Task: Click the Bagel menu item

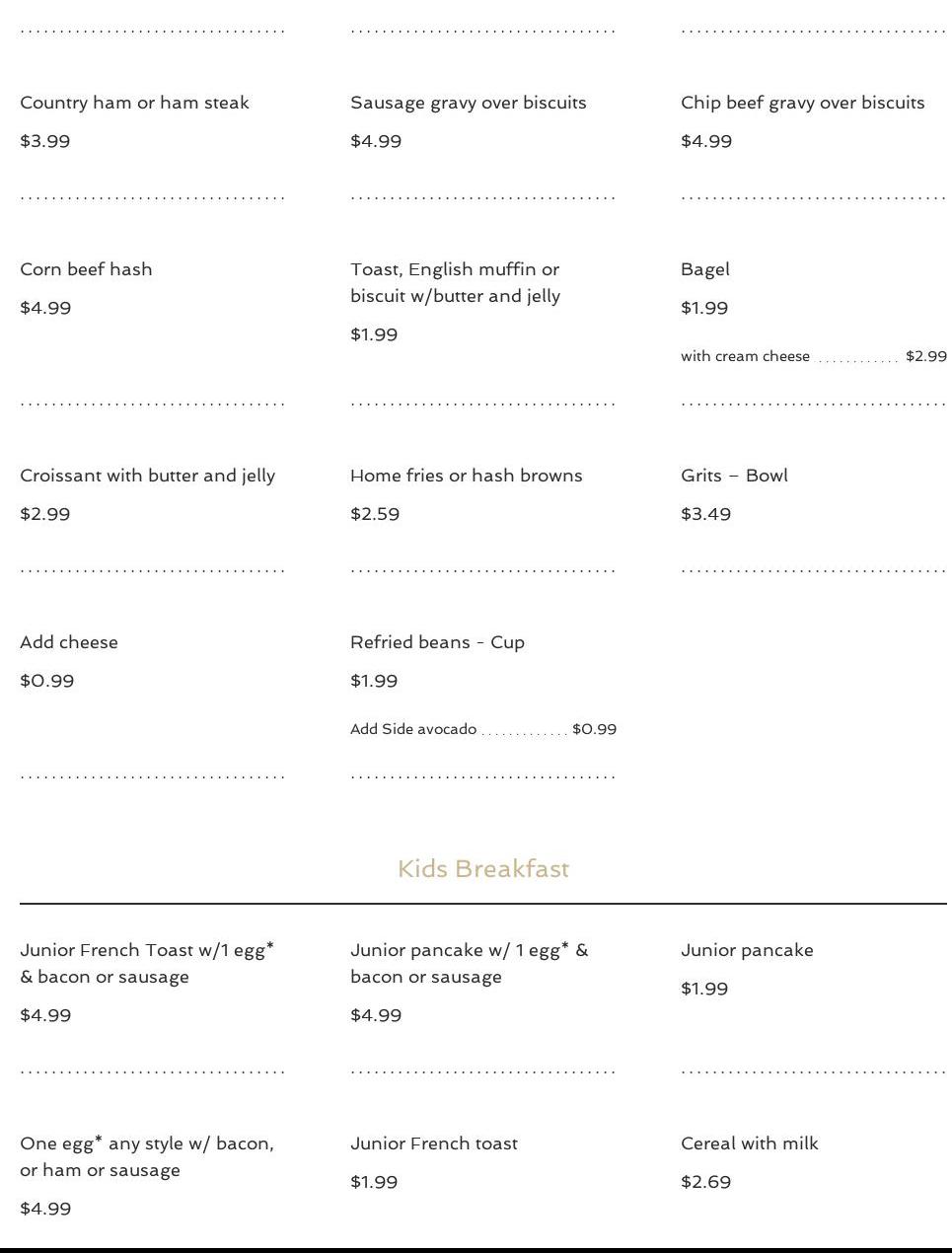Action: [x=705, y=269]
